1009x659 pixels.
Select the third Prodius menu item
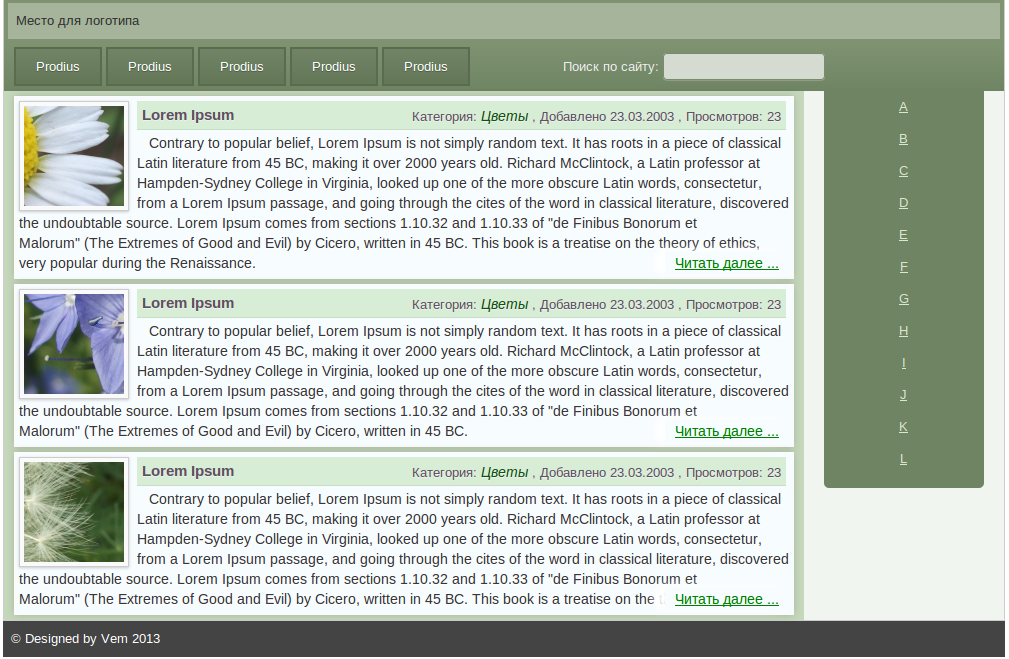click(x=242, y=66)
